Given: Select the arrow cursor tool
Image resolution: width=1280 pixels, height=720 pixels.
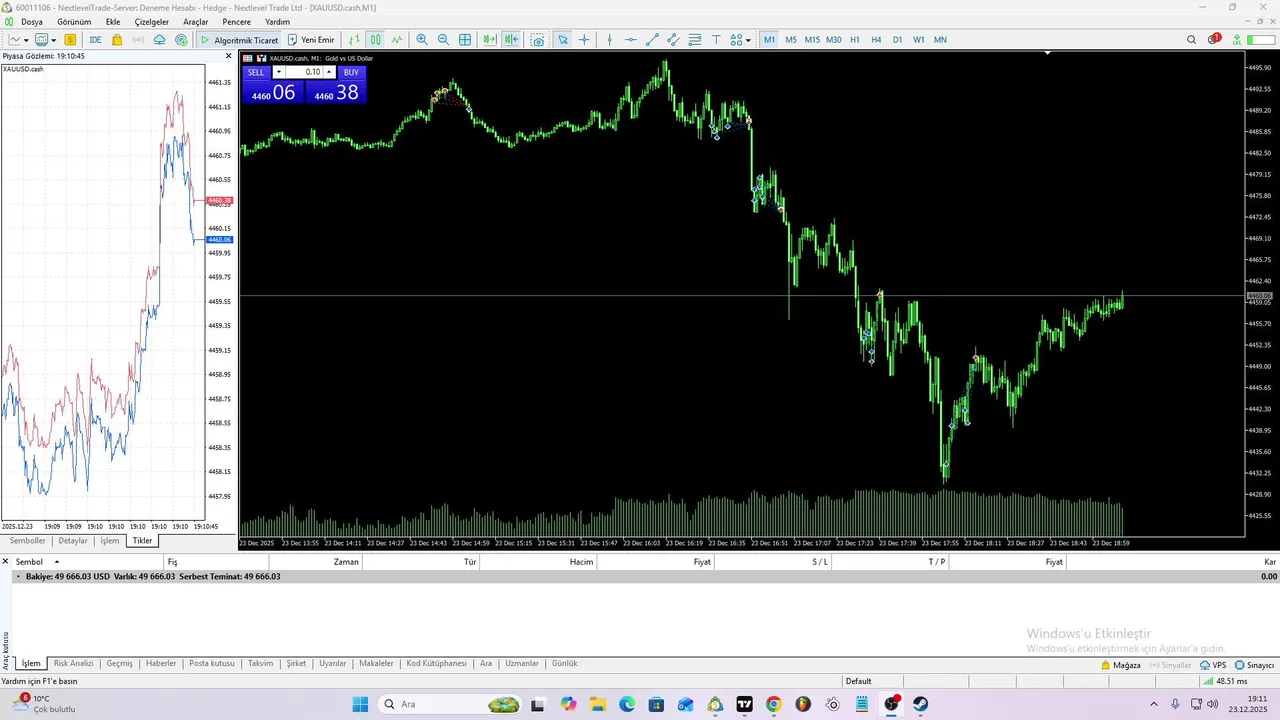Looking at the screenshot, I should pyautogui.click(x=563, y=40).
